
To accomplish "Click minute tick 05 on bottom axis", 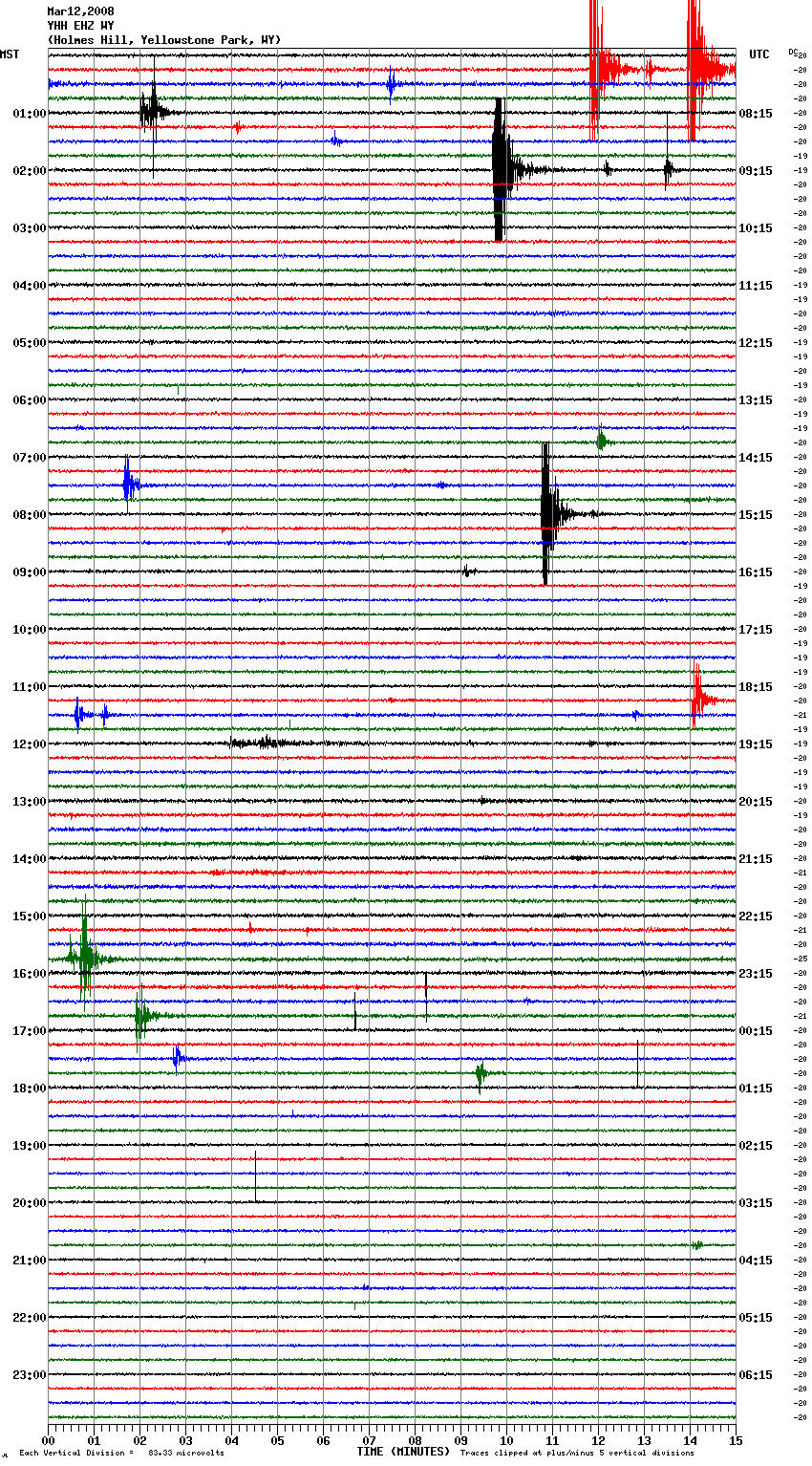I will [277, 1439].
